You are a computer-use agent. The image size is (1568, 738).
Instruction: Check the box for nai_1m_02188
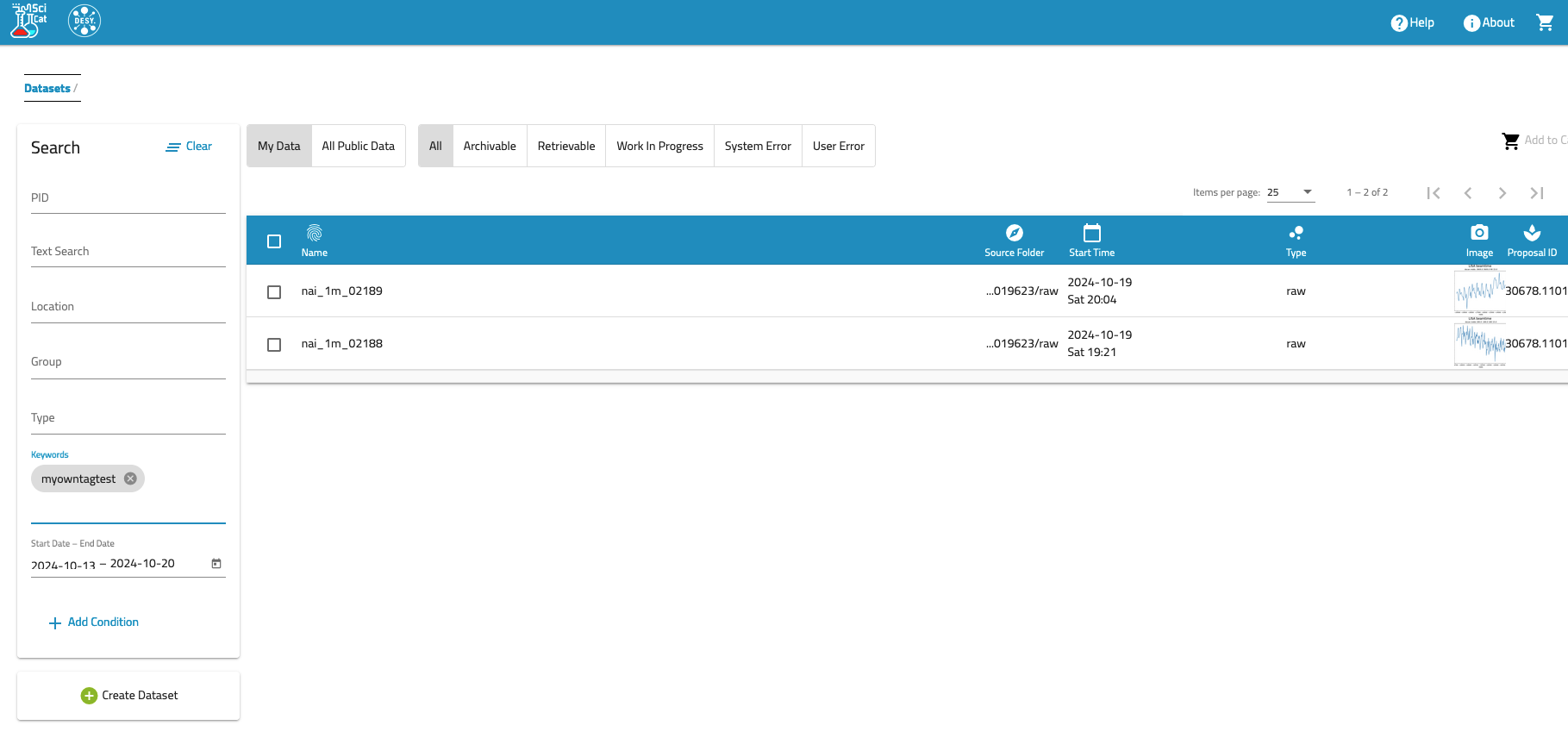point(274,345)
